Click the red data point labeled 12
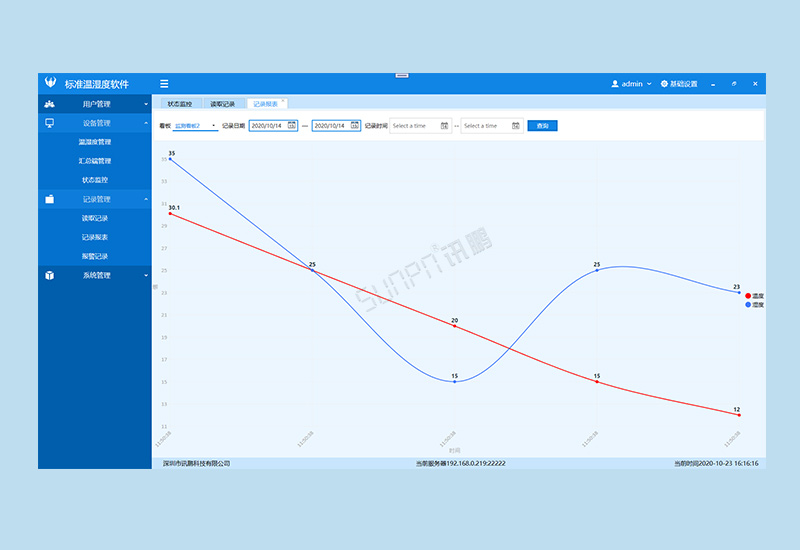 (739, 415)
